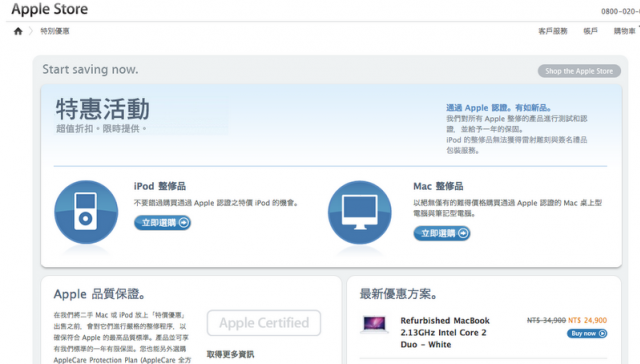Image resolution: width=640 pixels, height=364 pixels.
Task: Open the iPod 整修品 heading
Action: 160,186
